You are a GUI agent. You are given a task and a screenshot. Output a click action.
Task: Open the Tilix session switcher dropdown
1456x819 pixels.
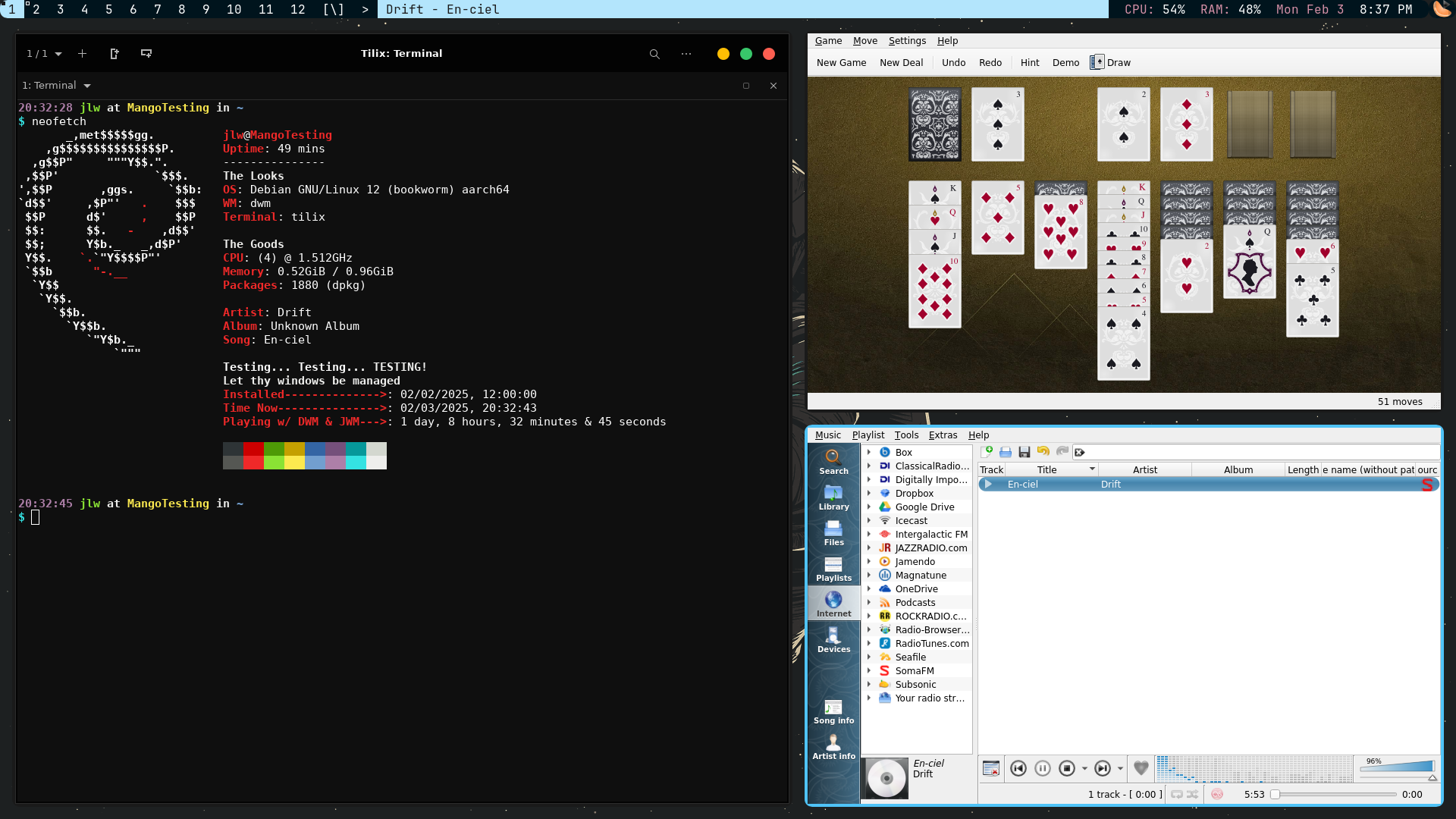(x=45, y=54)
